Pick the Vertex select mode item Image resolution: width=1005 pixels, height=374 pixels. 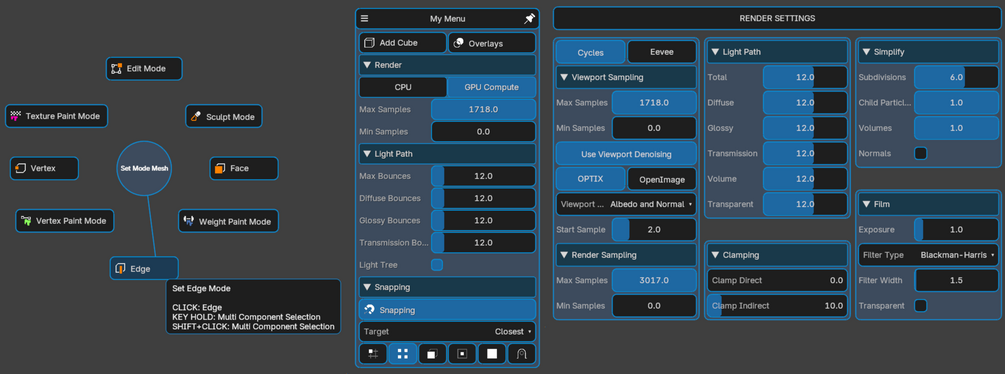click(x=44, y=168)
